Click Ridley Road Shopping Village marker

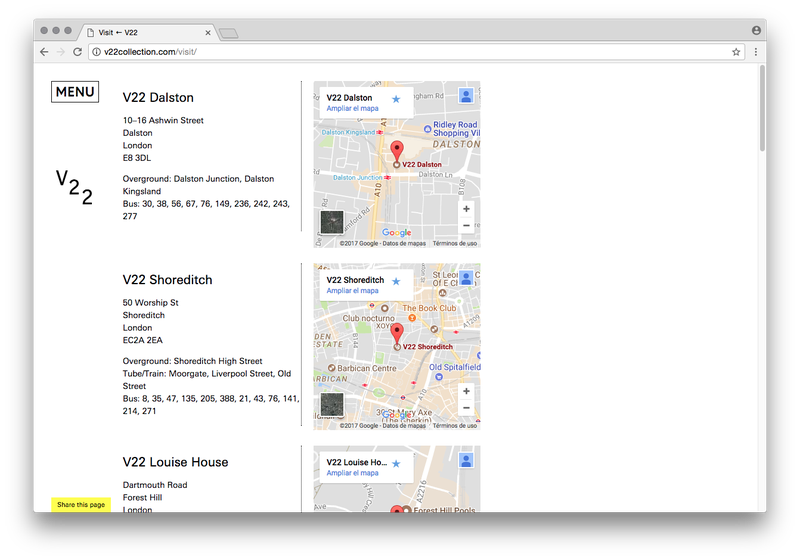[427, 129]
